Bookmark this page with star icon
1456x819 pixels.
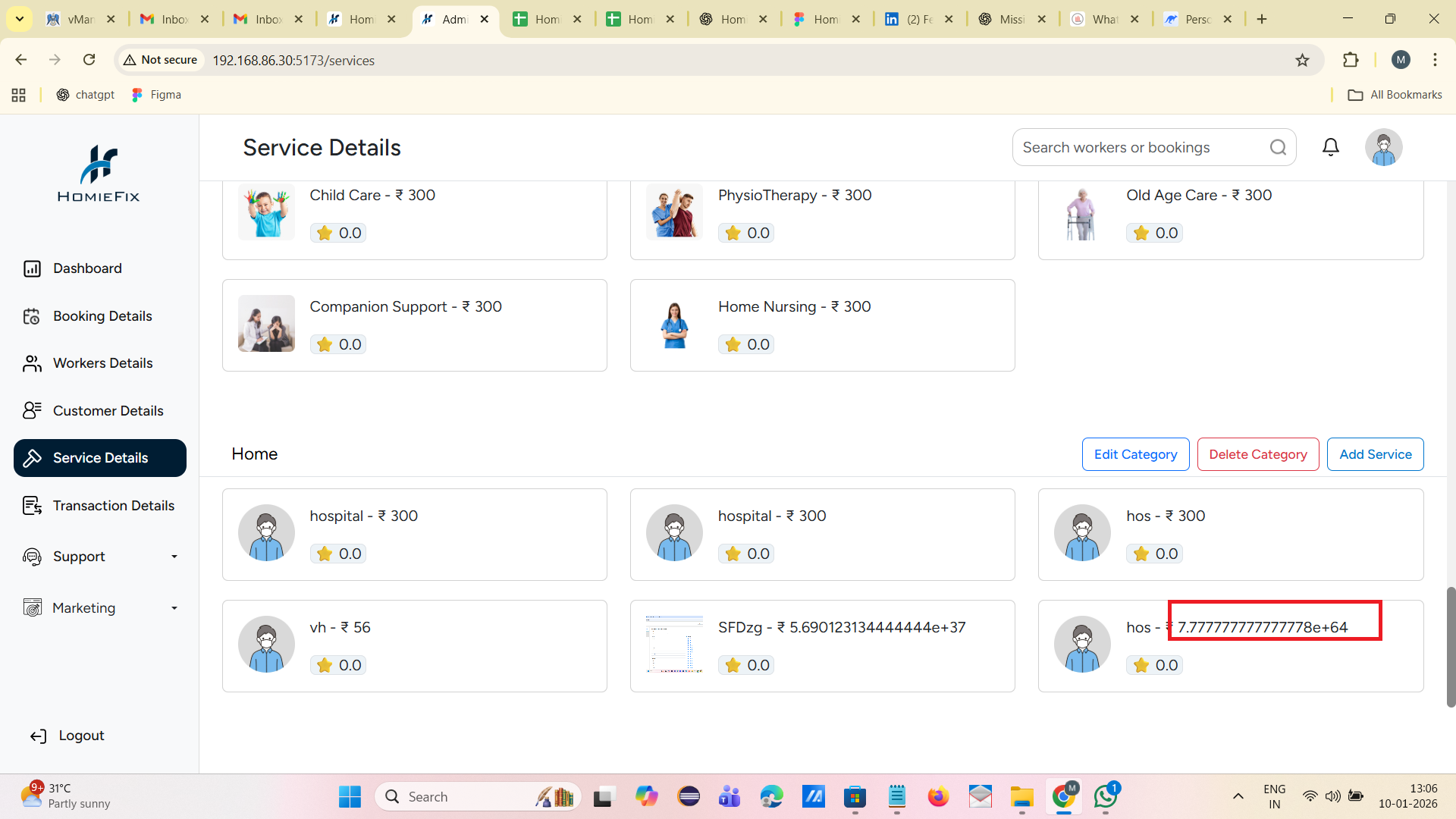click(1302, 60)
